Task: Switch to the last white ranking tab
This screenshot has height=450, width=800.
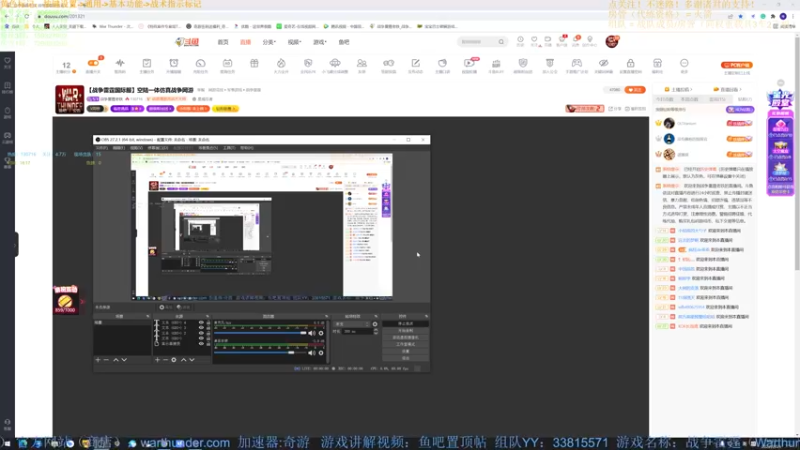Action: pos(745,99)
